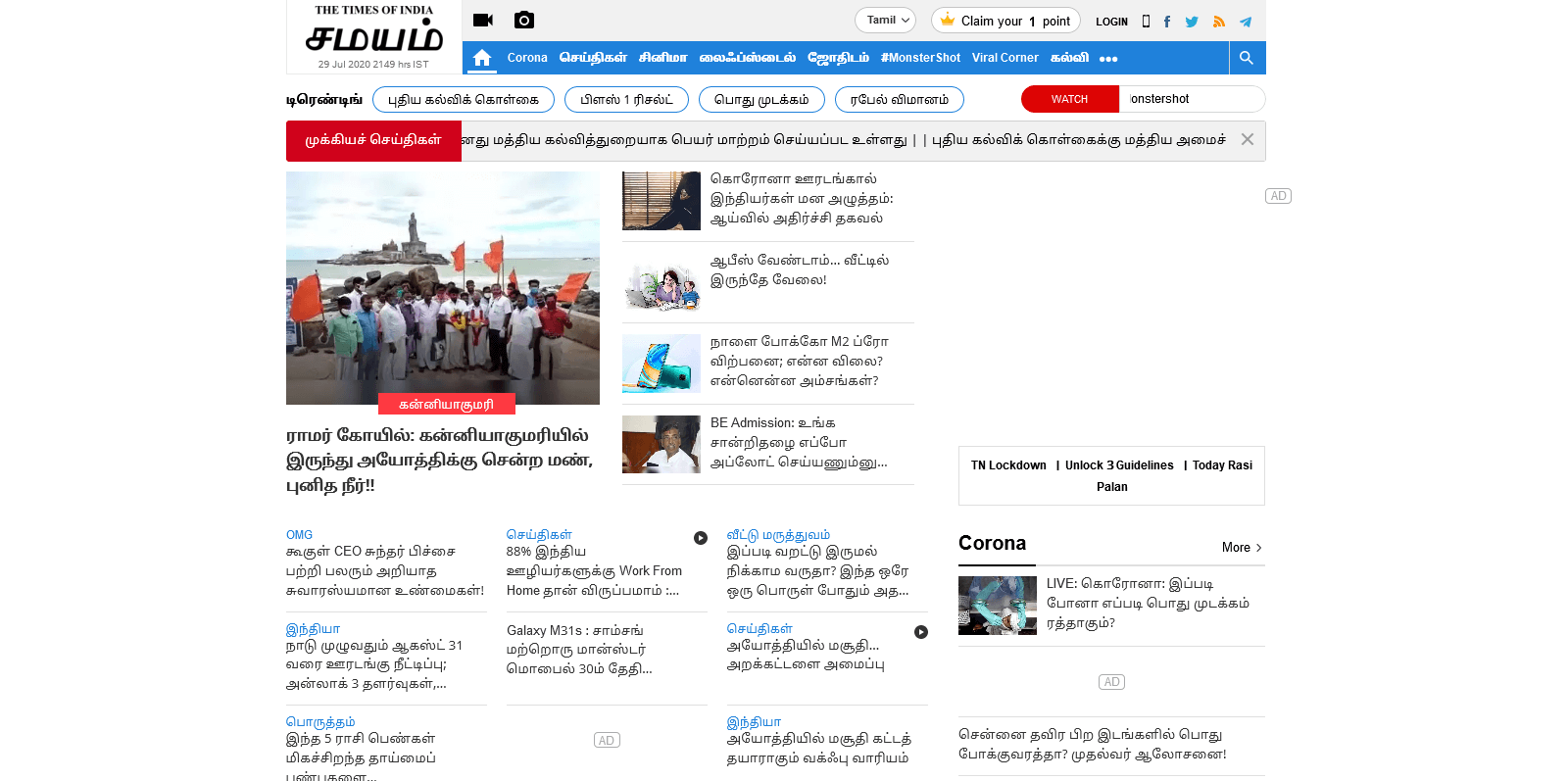Open the Poco phone thumbnail
Screen dimensions: 1568x781
pyautogui.click(x=661, y=364)
